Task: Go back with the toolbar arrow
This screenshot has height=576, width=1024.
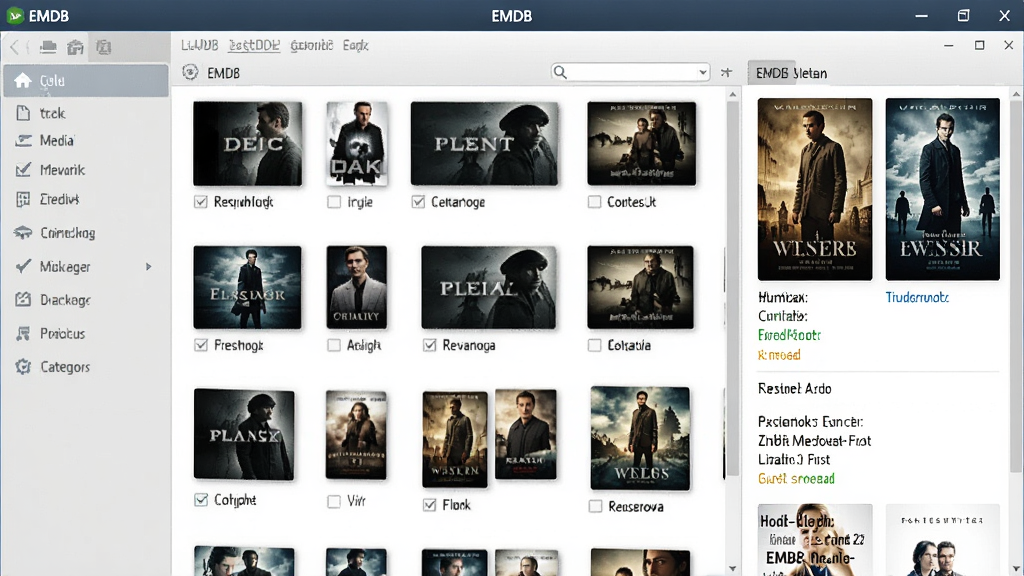Action: (15, 47)
